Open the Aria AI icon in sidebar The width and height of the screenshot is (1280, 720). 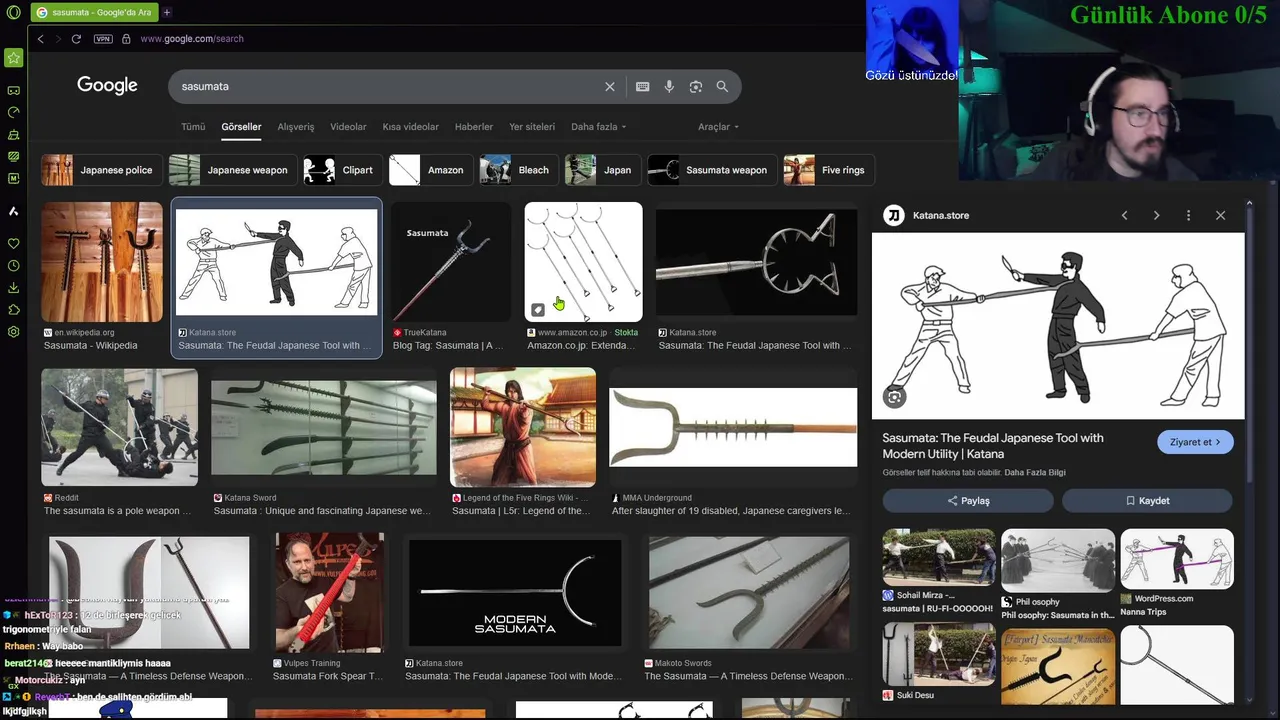(x=13, y=211)
